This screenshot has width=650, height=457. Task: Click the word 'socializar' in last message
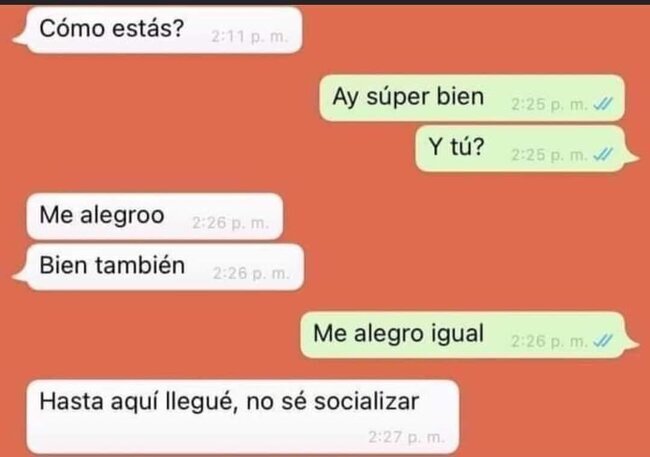pos(366,401)
